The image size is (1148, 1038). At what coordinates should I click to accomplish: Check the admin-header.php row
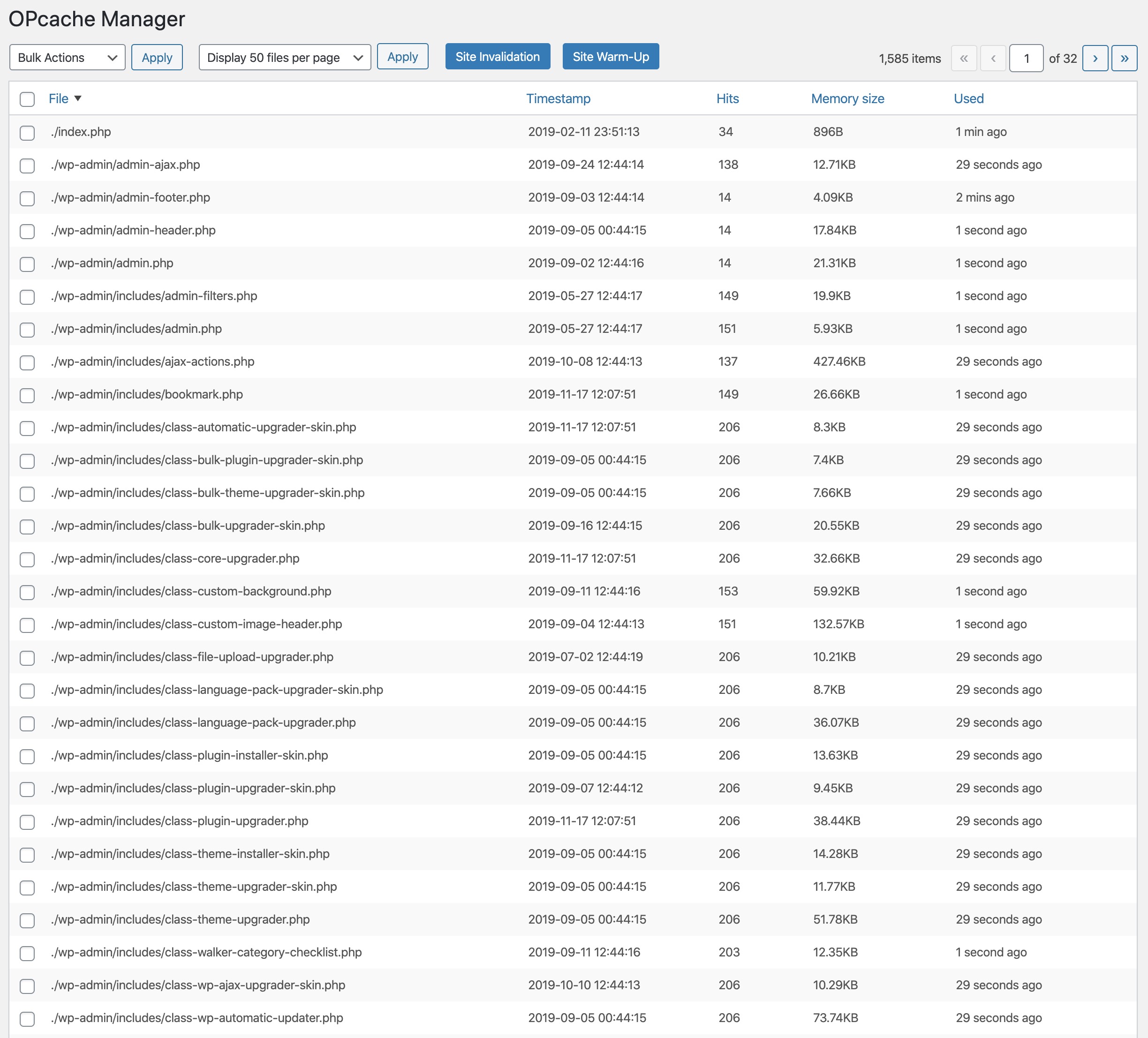(x=27, y=231)
